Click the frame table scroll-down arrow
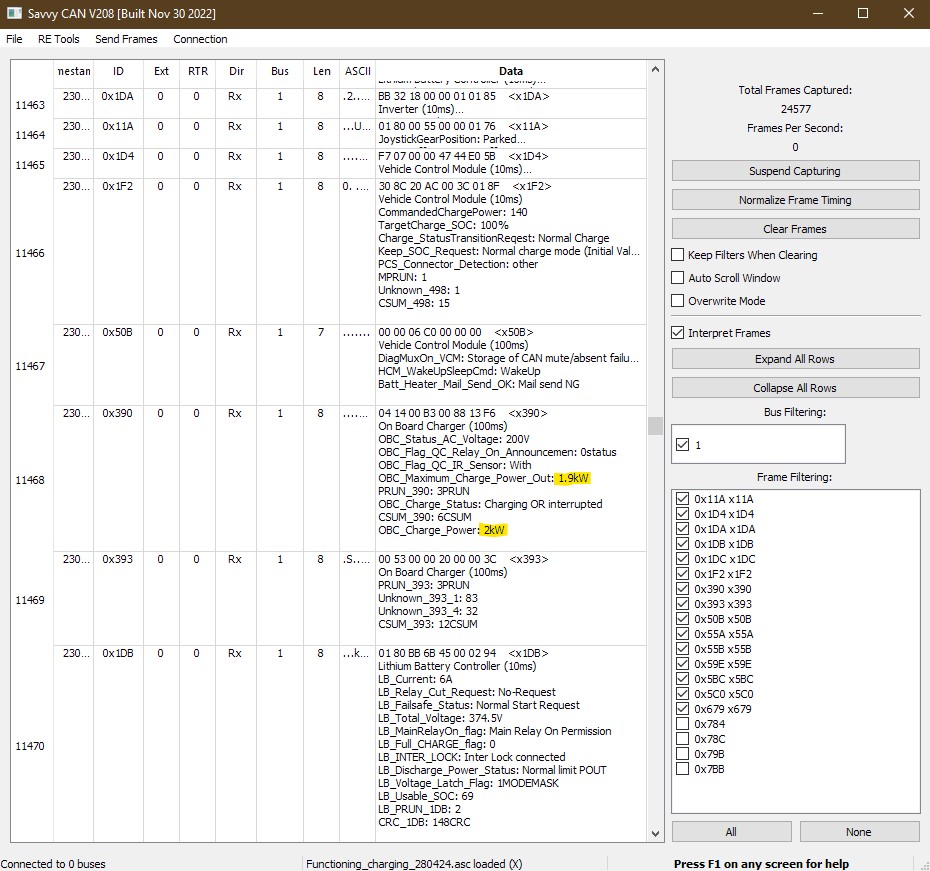Image resolution: width=930 pixels, height=871 pixels. tap(656, 834)
